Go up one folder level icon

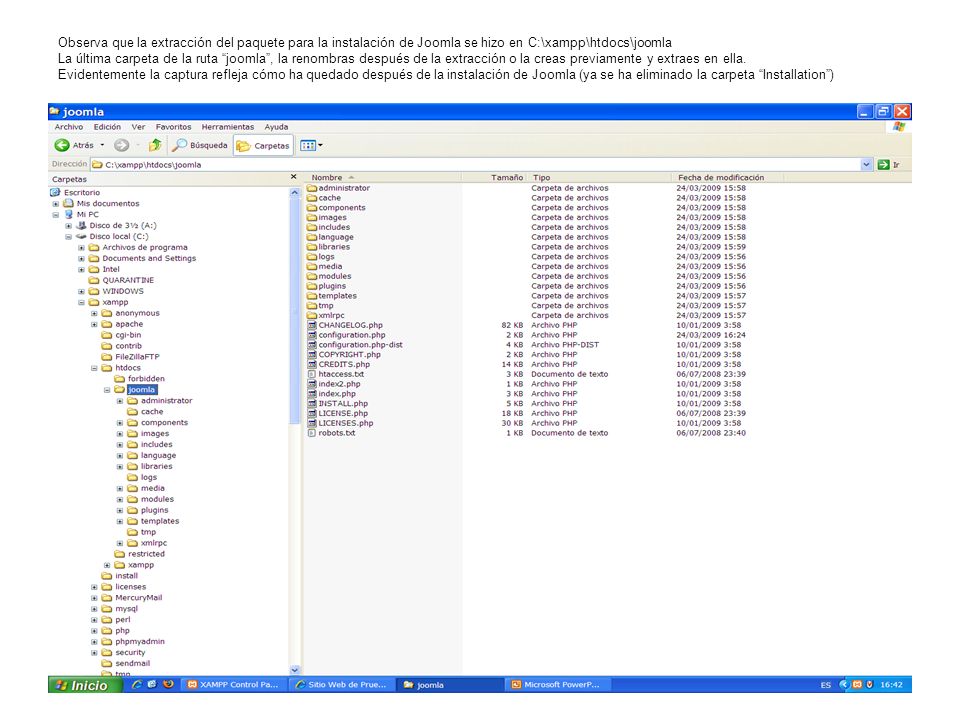(155, 145)
